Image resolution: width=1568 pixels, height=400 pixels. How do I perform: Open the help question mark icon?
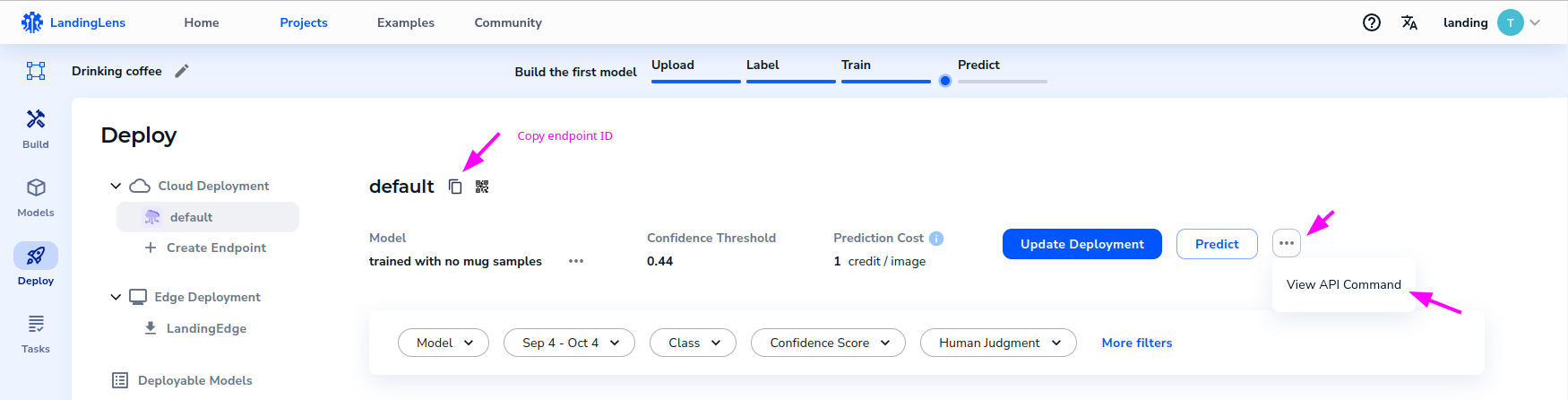1372,22
